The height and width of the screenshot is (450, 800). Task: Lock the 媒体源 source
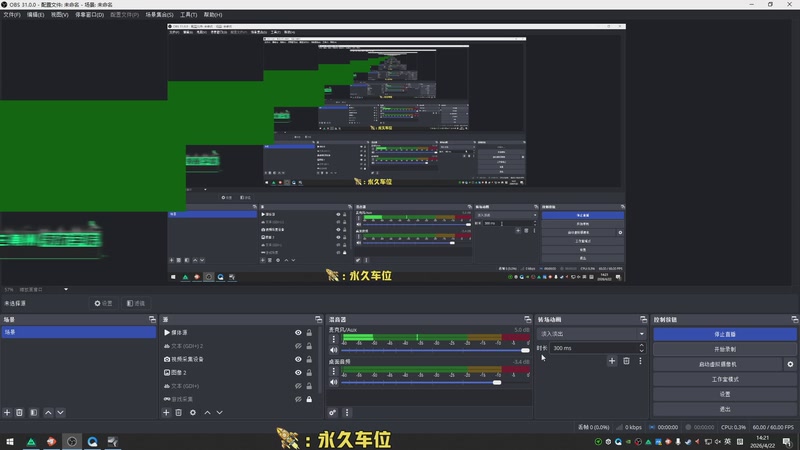[x=309, y=333]
